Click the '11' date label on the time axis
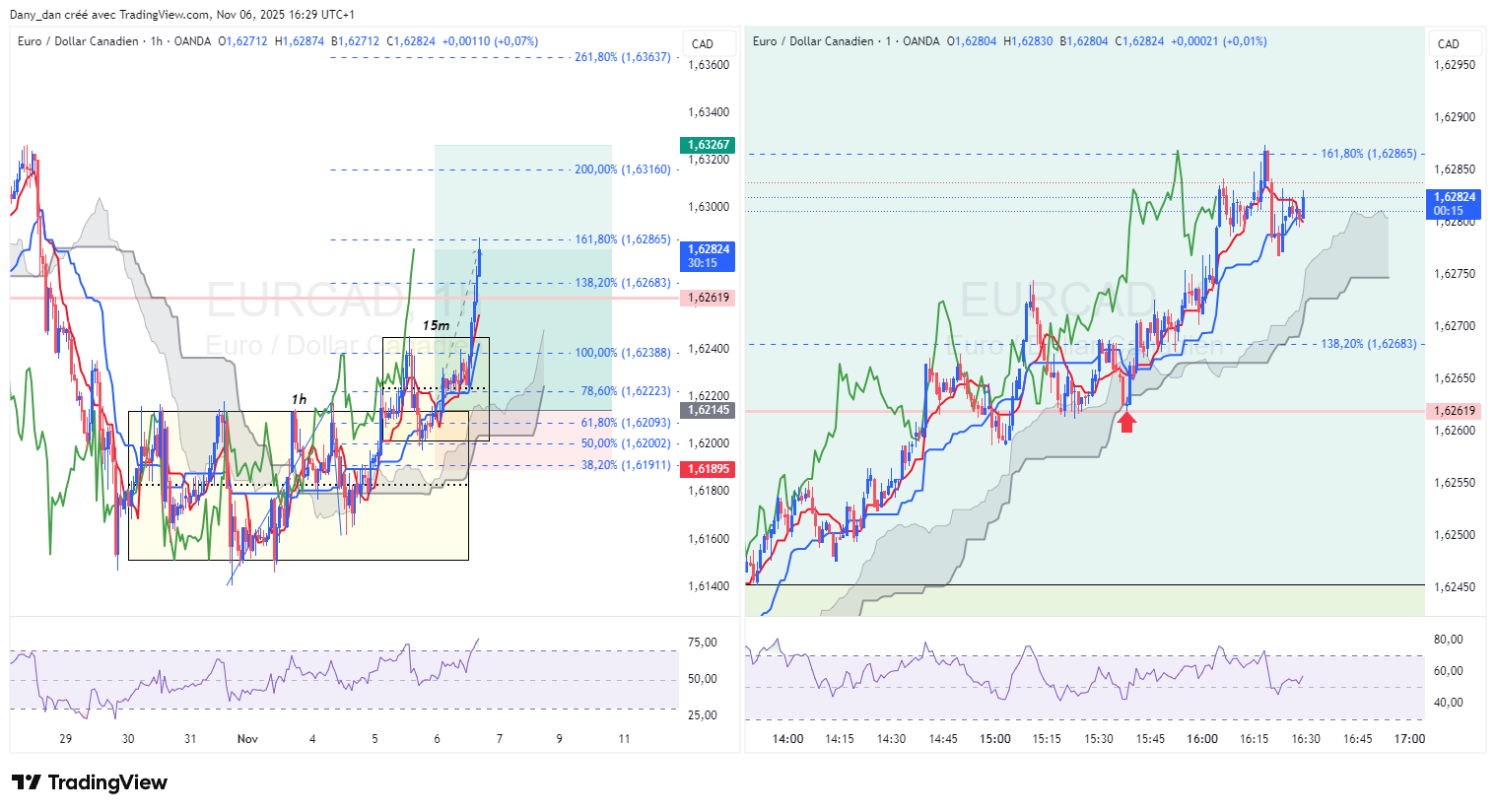1496x812 pixels. pyautogui.click(x=624, y=739)
